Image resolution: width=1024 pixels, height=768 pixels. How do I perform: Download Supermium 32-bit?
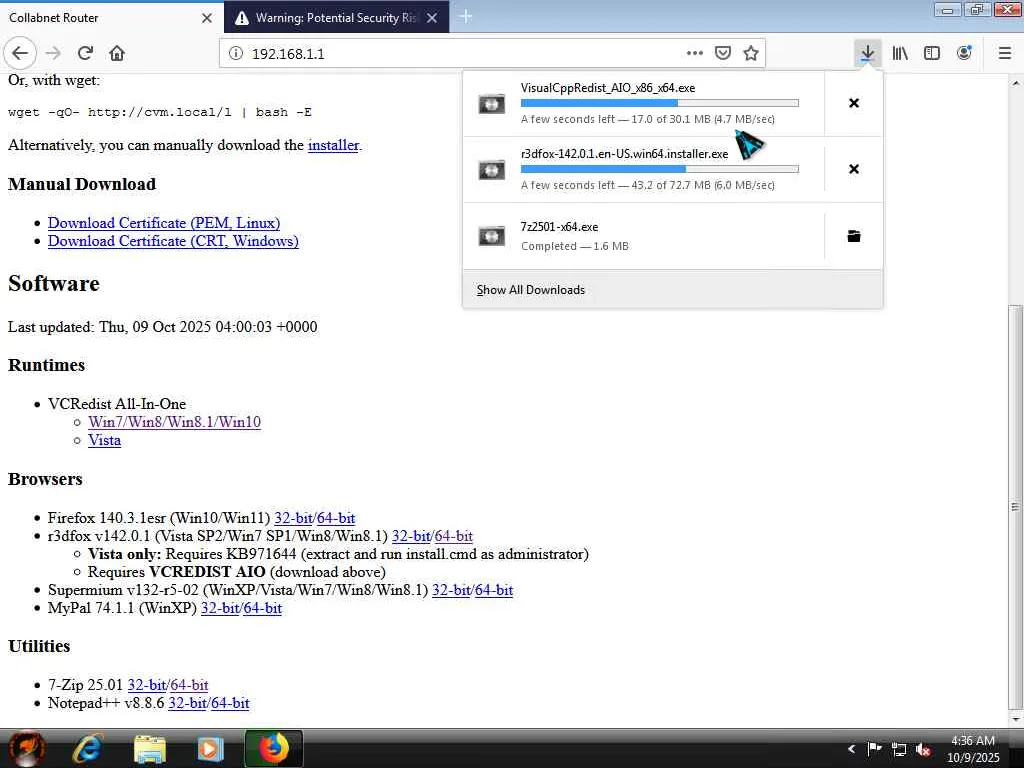[451, 590]
